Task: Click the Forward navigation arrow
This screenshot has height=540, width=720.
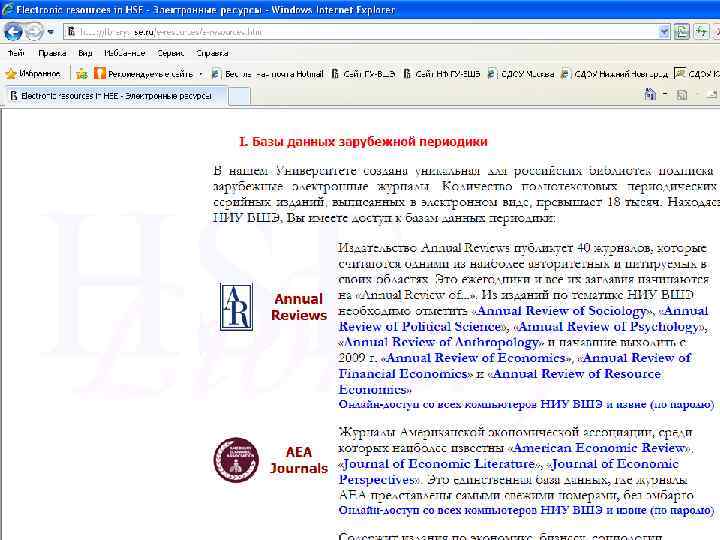Action: tap(34, 32)
